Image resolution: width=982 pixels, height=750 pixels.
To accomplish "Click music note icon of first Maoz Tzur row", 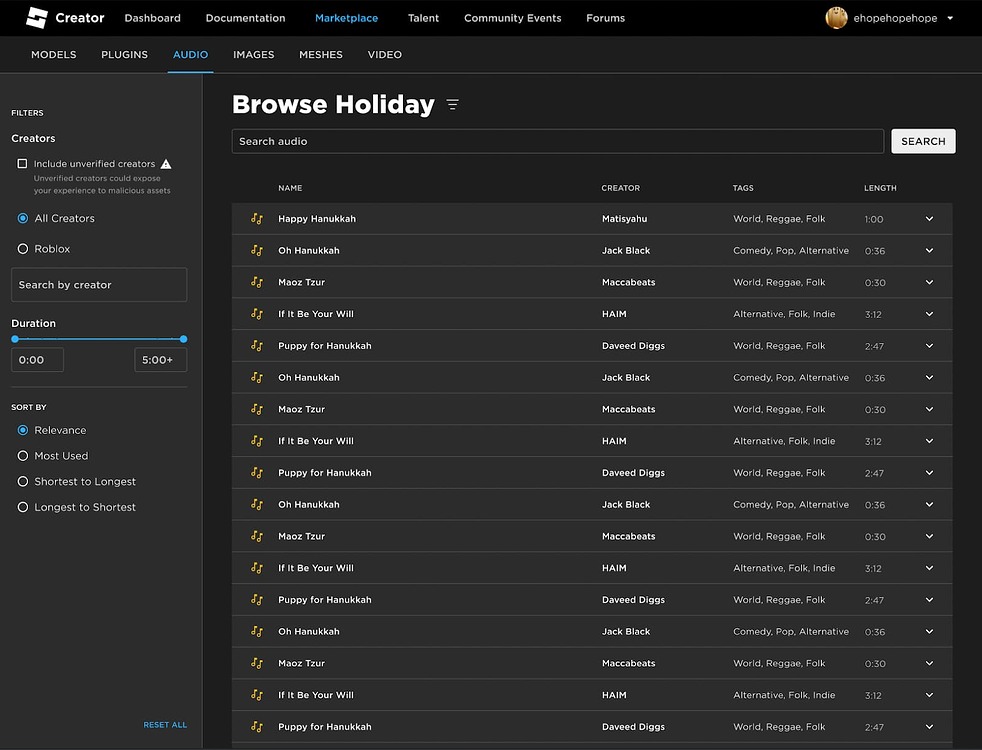I will pyautogui.click(x=257, y=282).
